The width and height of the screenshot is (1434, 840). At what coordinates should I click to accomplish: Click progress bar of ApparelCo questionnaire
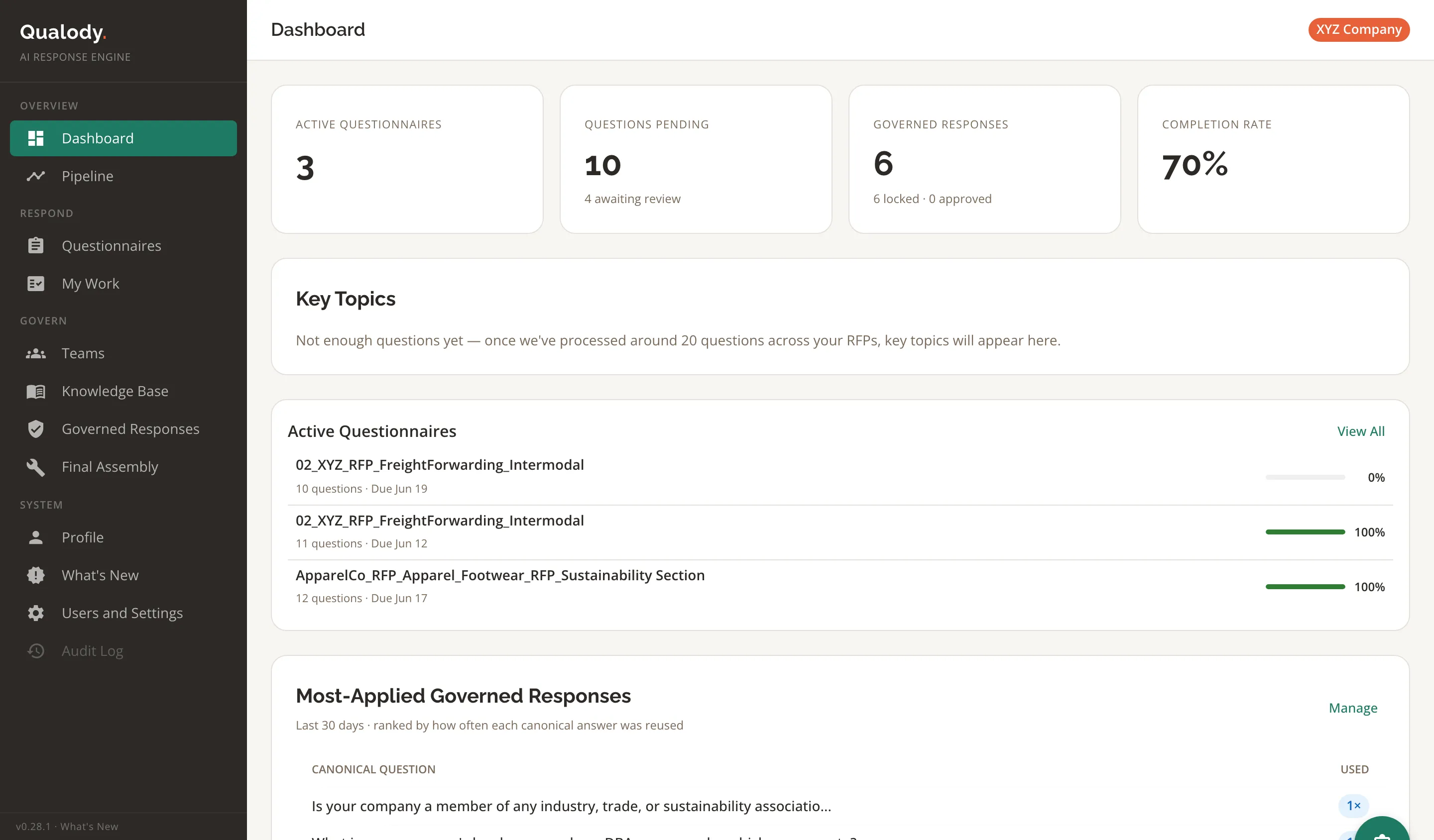point(1305,587)
